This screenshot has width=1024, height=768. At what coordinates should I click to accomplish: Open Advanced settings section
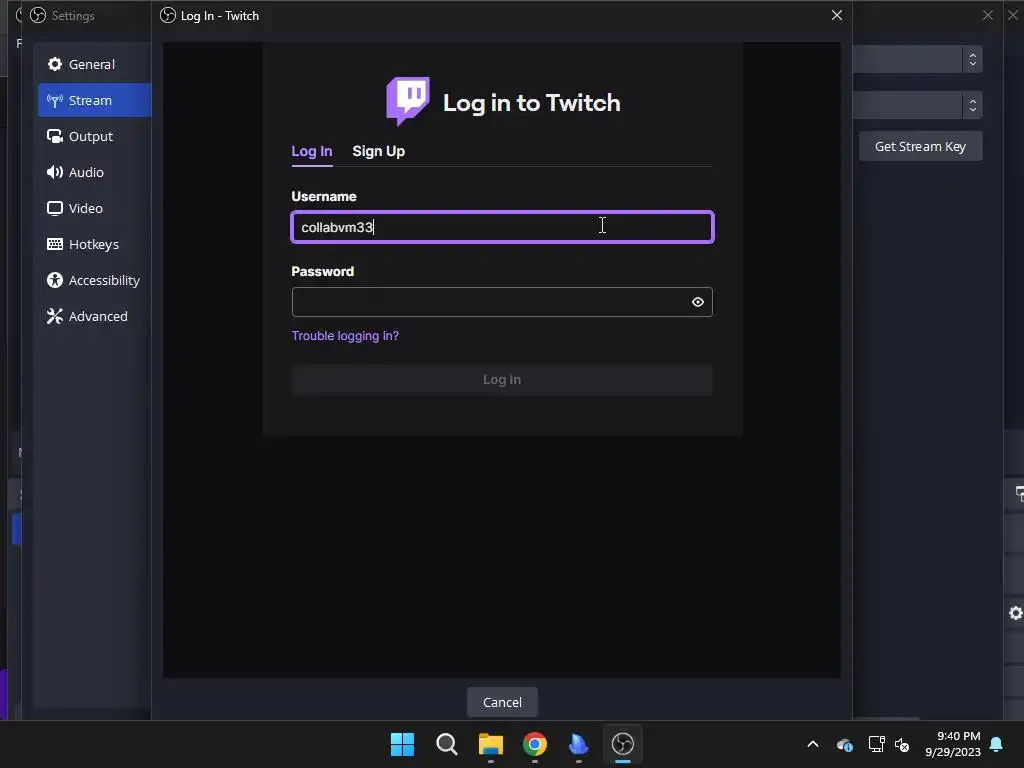pyautogui.click(x=94, y=315)
